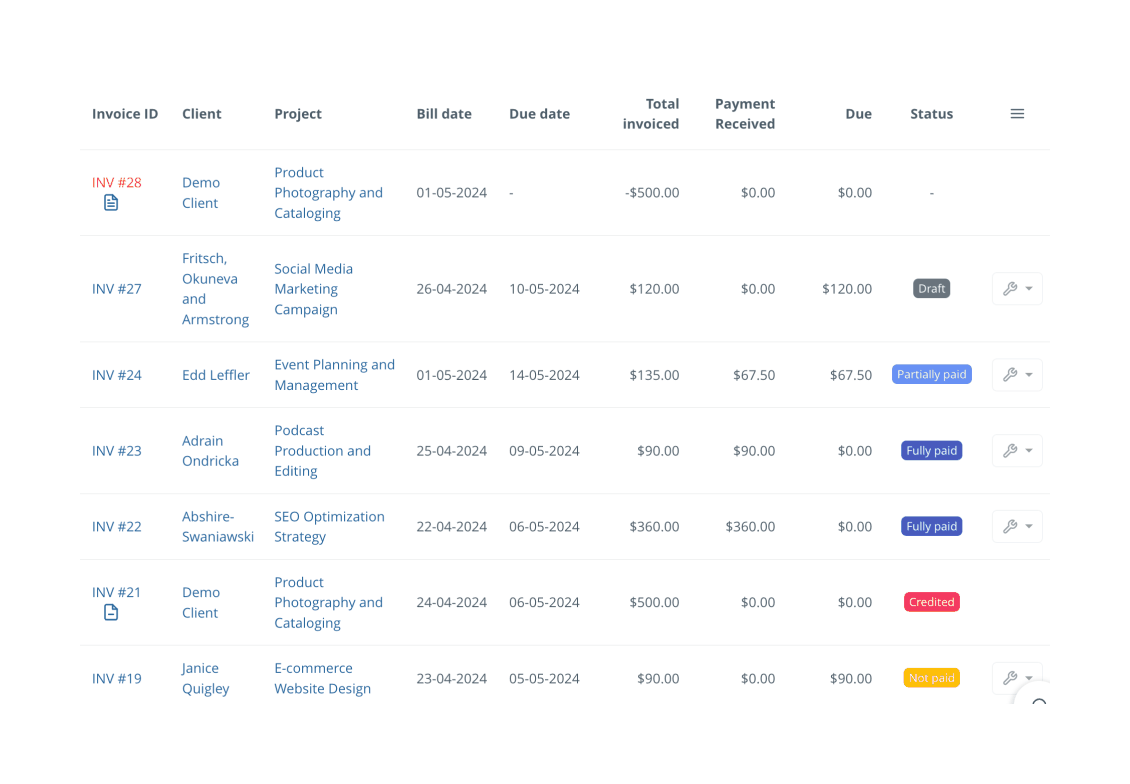
Task: View client Edd Leffler
Action: pos(216,375)
